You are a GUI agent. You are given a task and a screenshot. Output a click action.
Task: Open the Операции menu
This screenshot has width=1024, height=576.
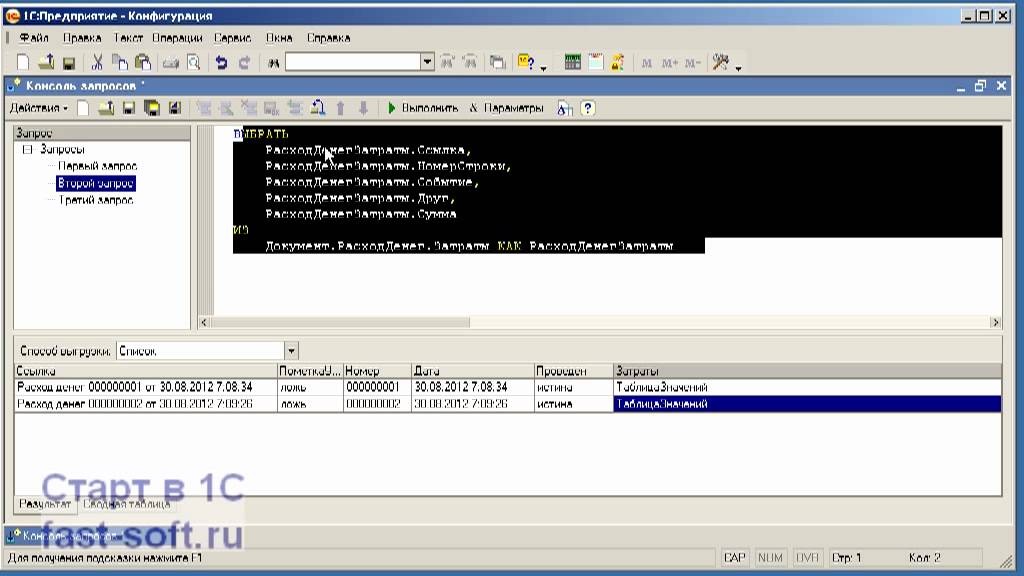(x=177, y=38)
